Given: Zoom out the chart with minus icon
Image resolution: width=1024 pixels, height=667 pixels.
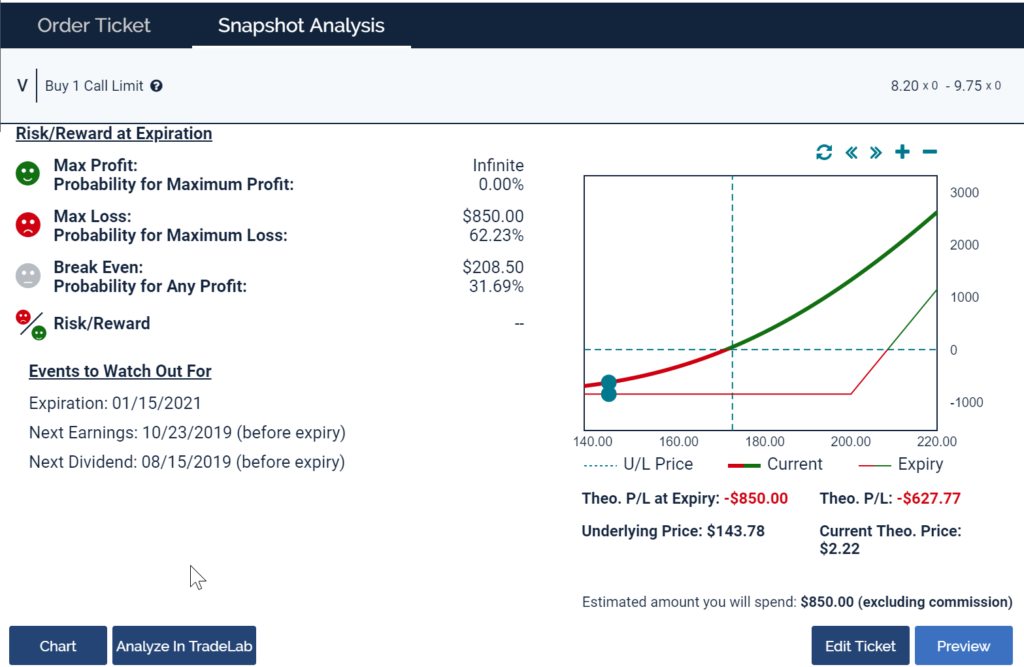Looking at the screenshot, I should 929,152.
